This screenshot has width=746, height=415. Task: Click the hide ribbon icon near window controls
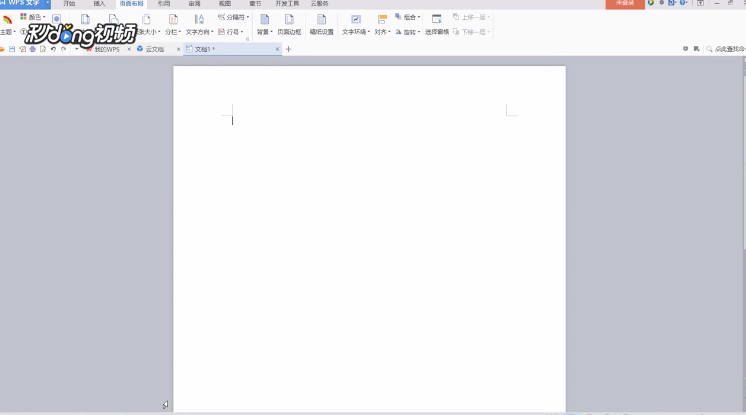(700, 3)
